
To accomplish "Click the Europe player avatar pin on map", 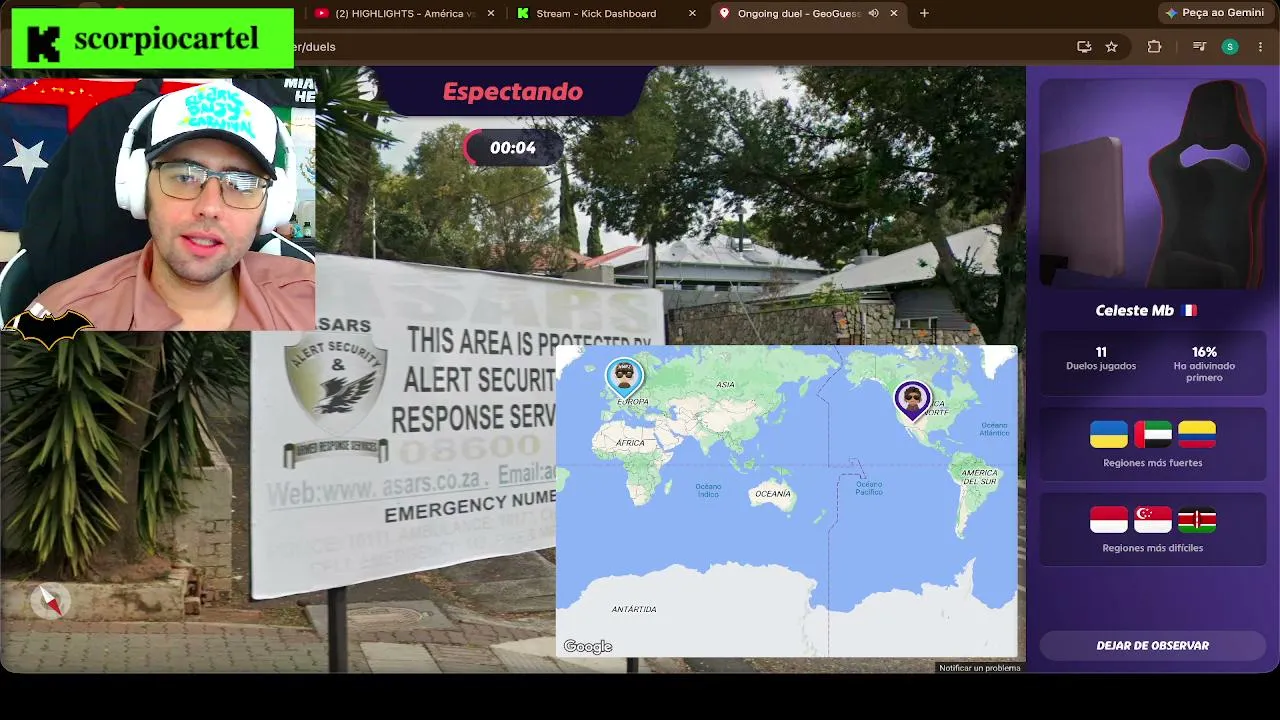I will point(625,379).
